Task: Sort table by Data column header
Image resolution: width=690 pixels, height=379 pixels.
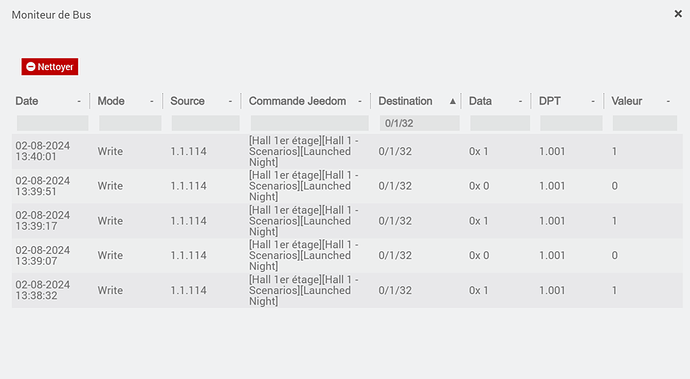Action: pyautogui.click(x=480, y=101)
